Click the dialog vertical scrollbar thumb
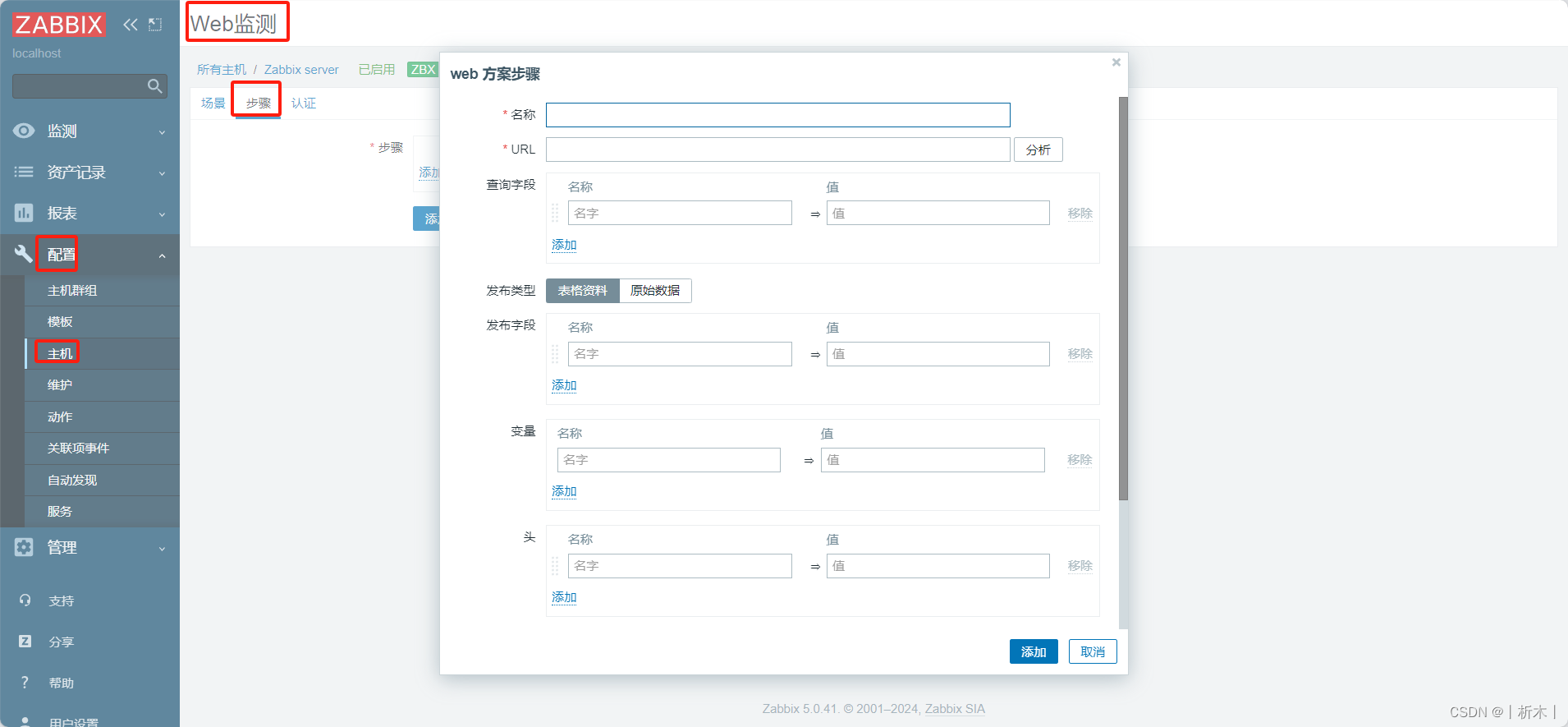Screen dimensions: 1568x727 1123,298
